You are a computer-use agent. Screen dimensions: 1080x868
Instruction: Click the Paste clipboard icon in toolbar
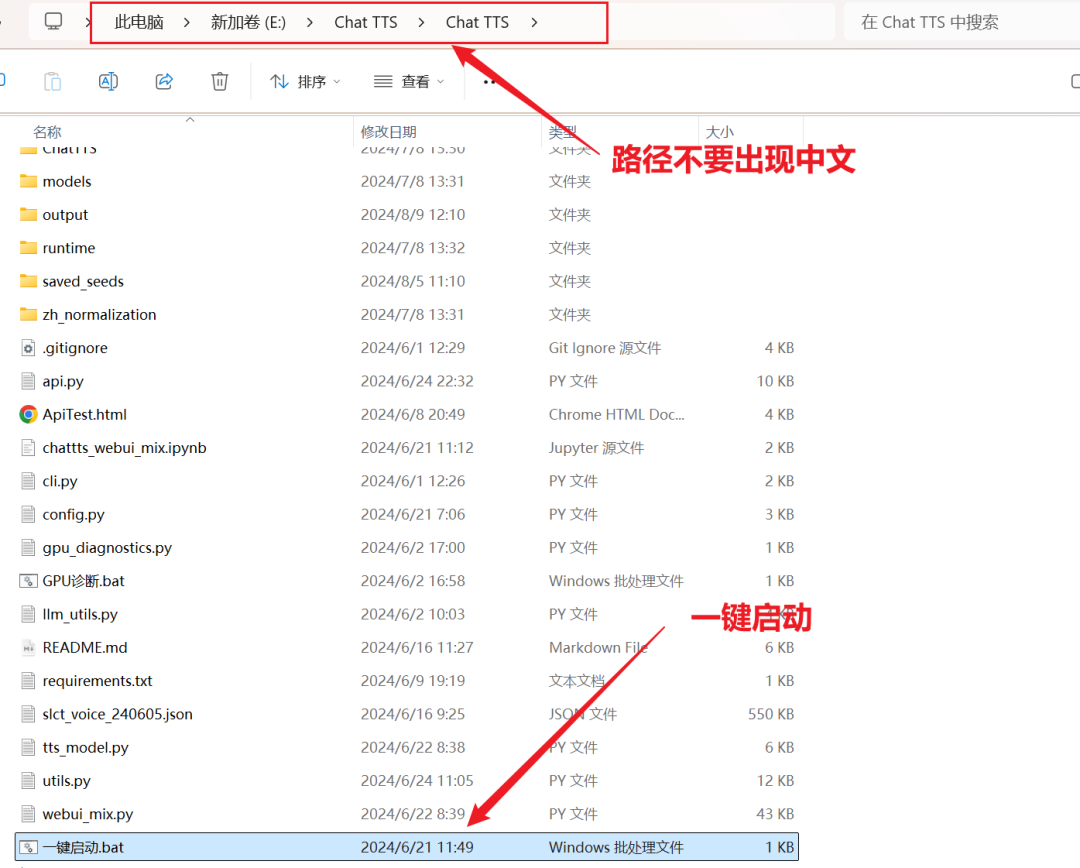[52, 81]
